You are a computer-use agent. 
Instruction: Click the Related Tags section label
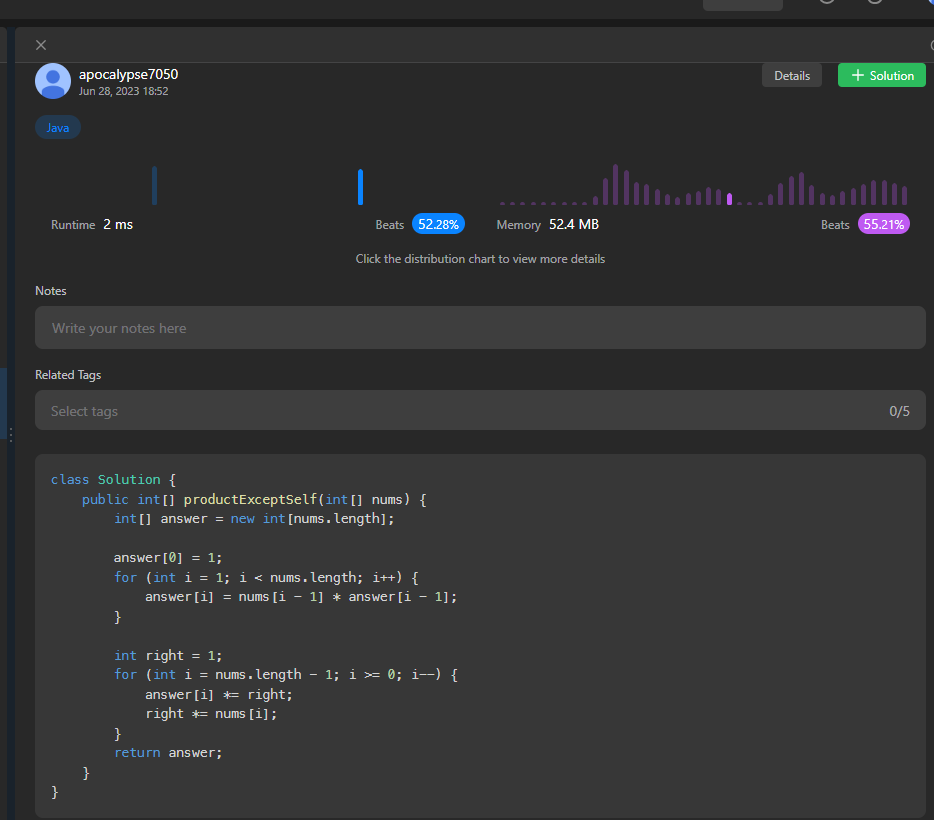(68, 375)
